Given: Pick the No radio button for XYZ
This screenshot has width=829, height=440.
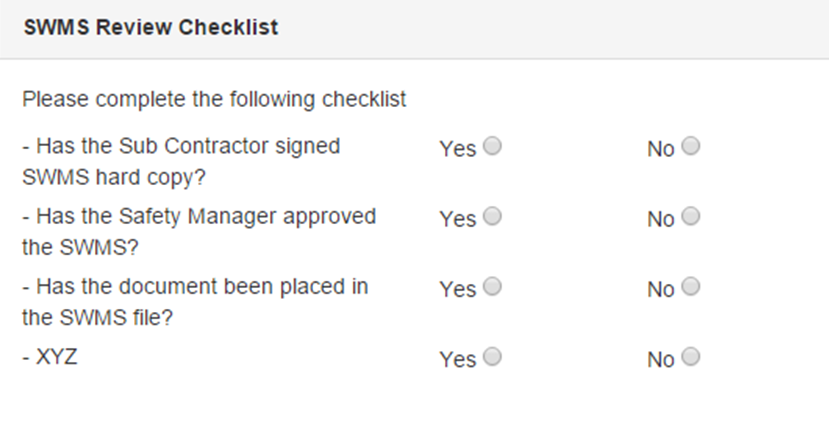Looking at the screenshot, I should coord(691,356).
